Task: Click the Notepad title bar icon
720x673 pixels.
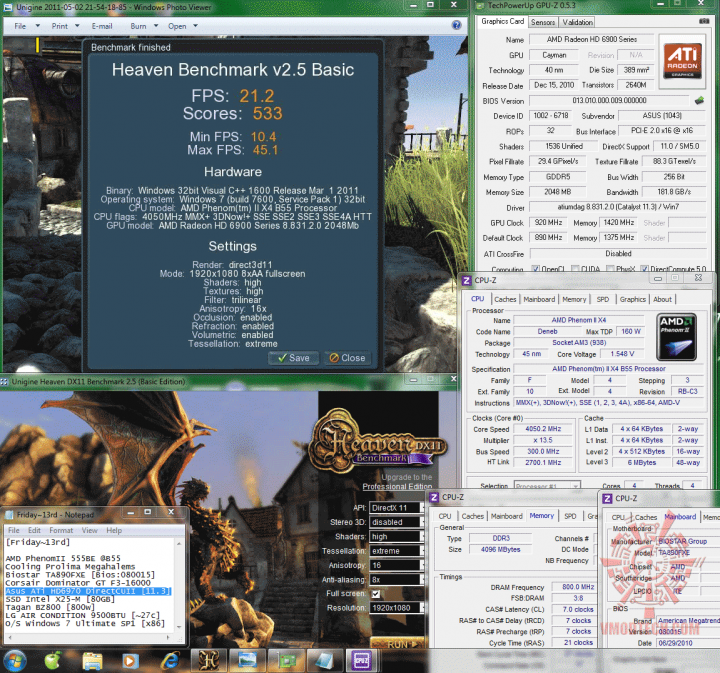Action: 9,515
